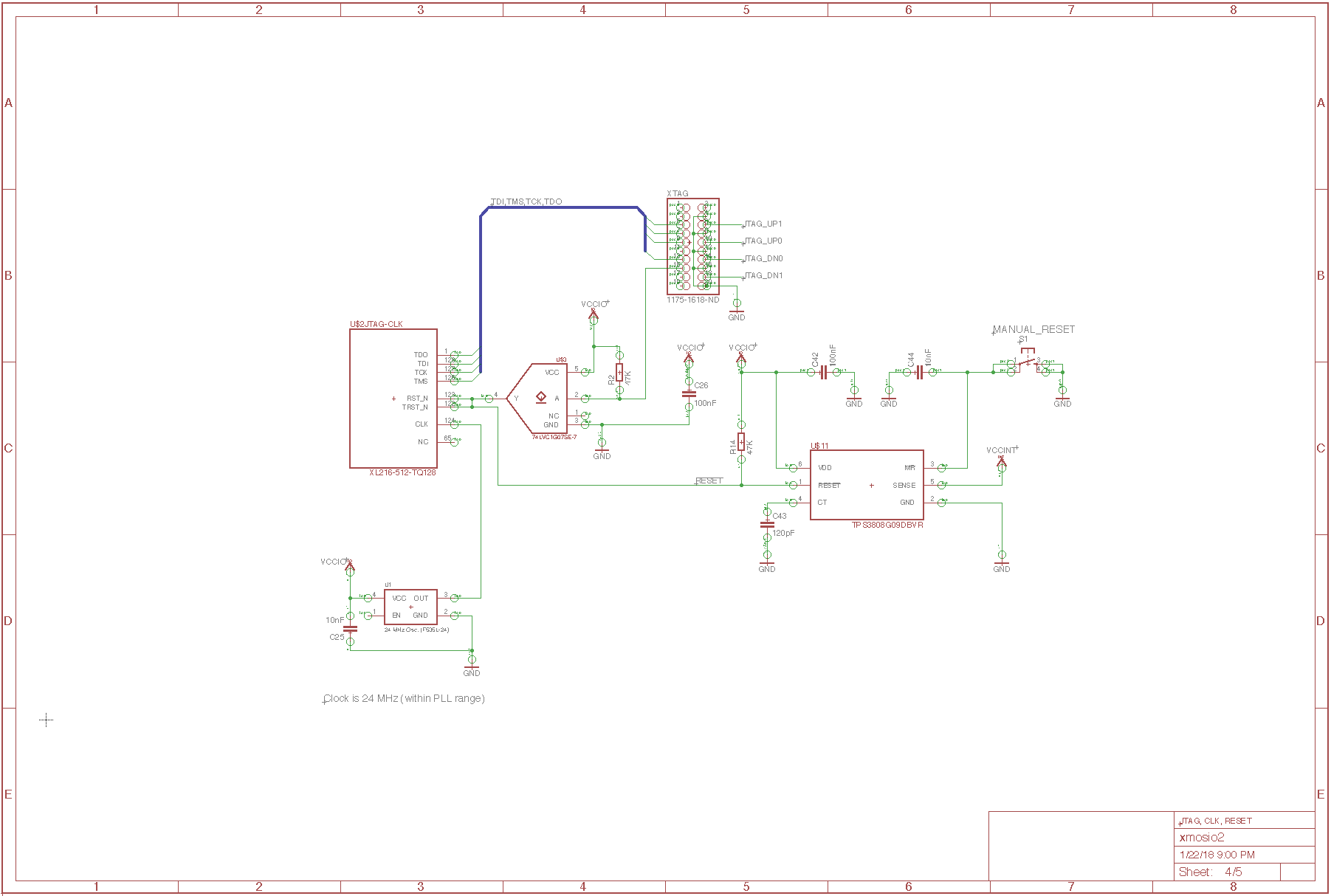Click the JTAG_DN1 net label
Viewport: 1331px width, 896px height.
pos(763,275)
